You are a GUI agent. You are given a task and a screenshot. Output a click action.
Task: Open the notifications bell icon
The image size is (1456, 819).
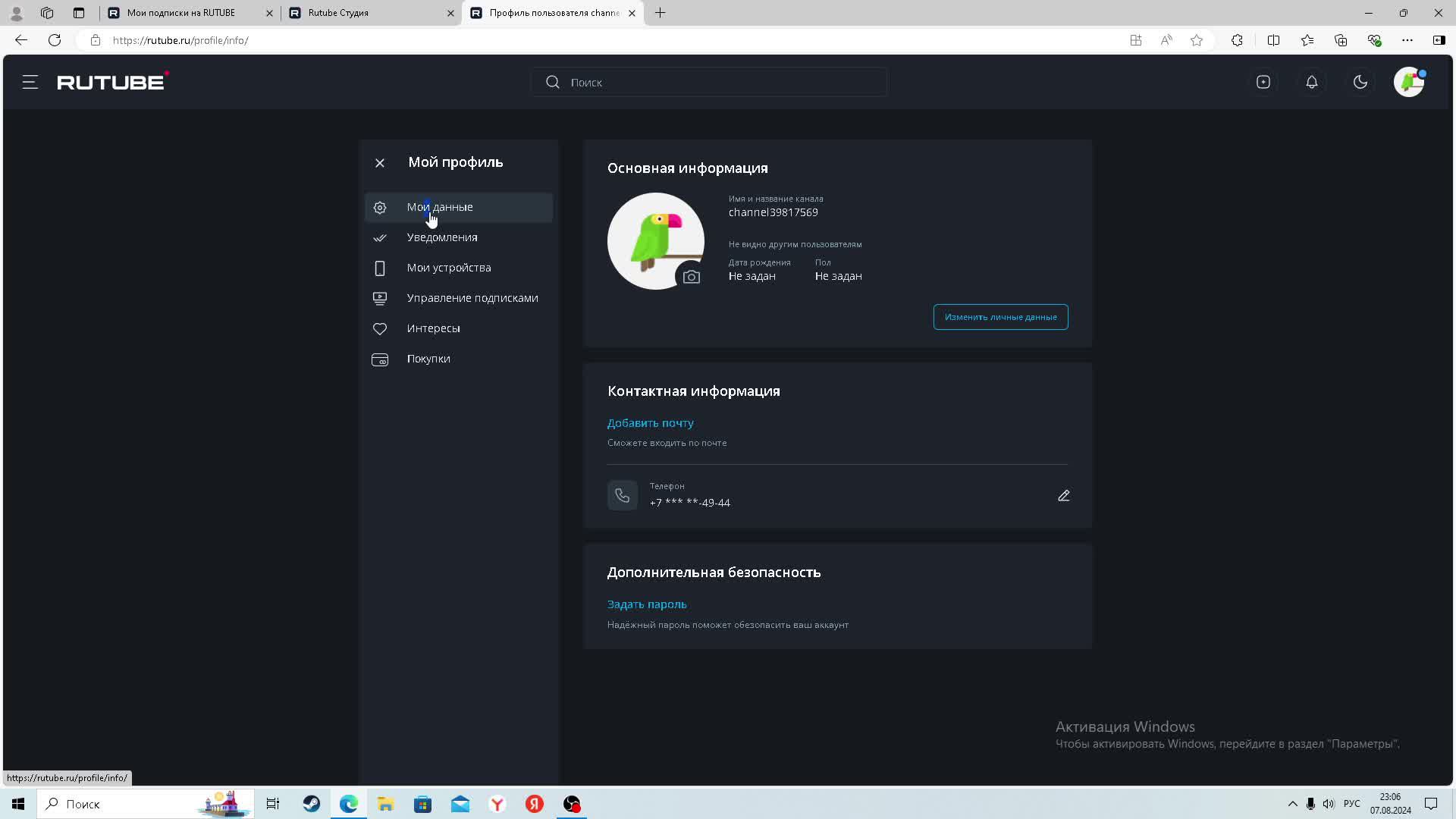tap(1311, 83)
